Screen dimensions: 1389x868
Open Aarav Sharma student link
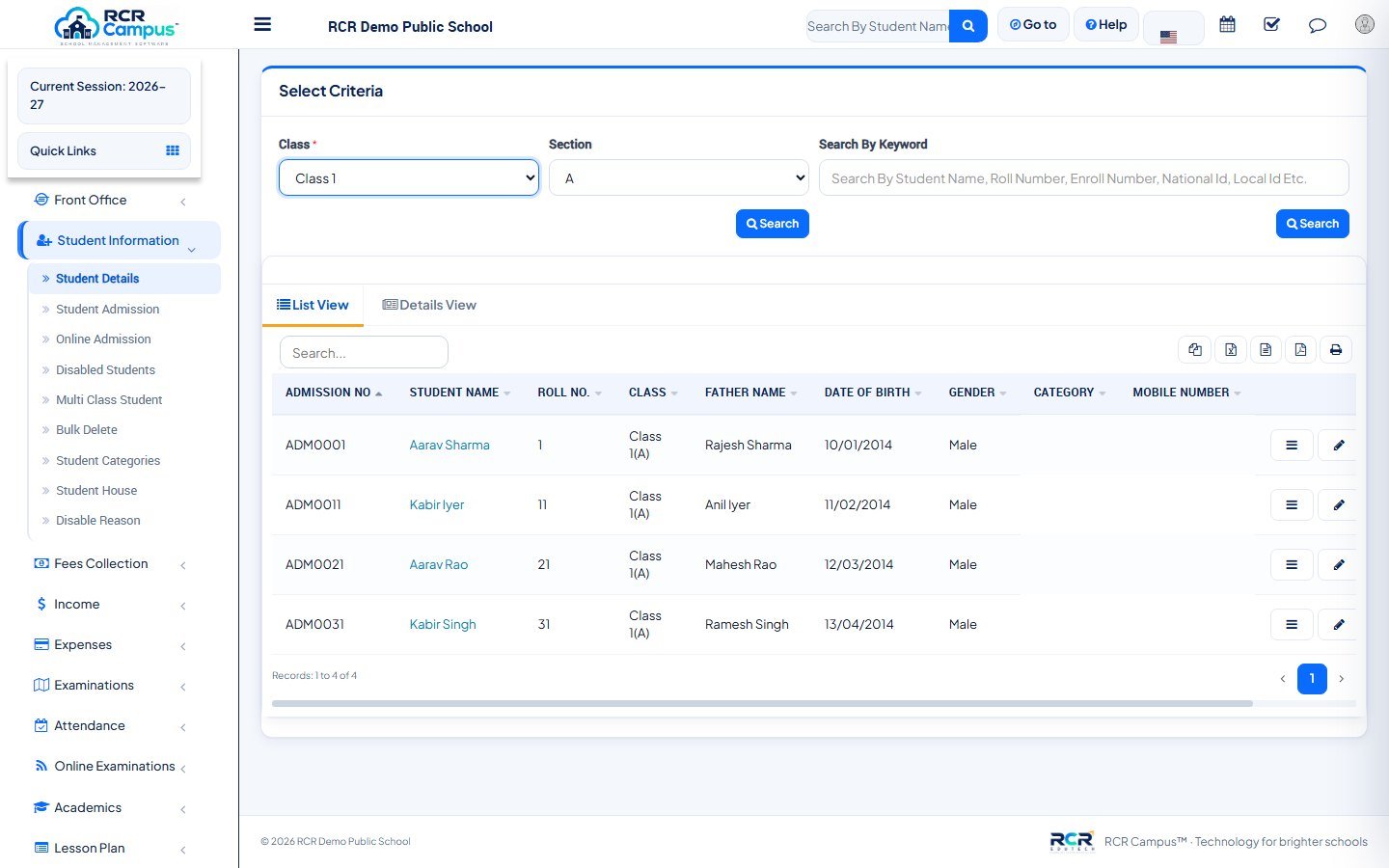pyautogui.click(x=449, y=446)
